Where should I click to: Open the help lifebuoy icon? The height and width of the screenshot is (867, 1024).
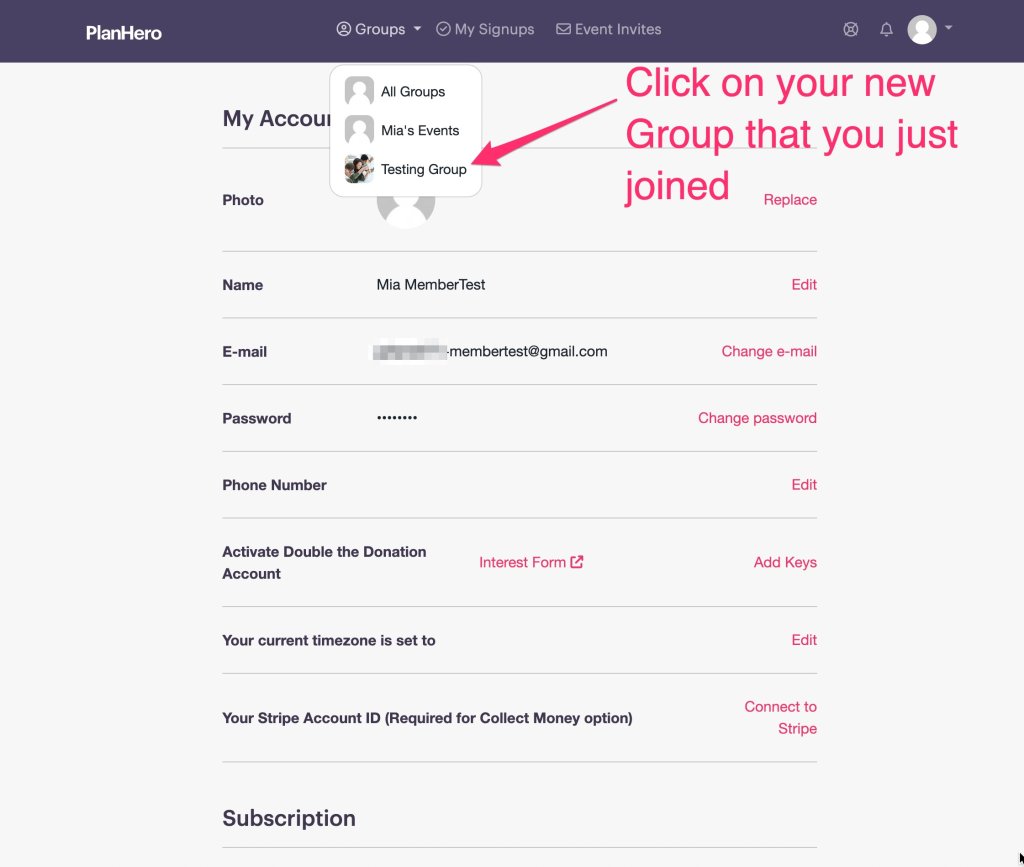pos(851,30)
